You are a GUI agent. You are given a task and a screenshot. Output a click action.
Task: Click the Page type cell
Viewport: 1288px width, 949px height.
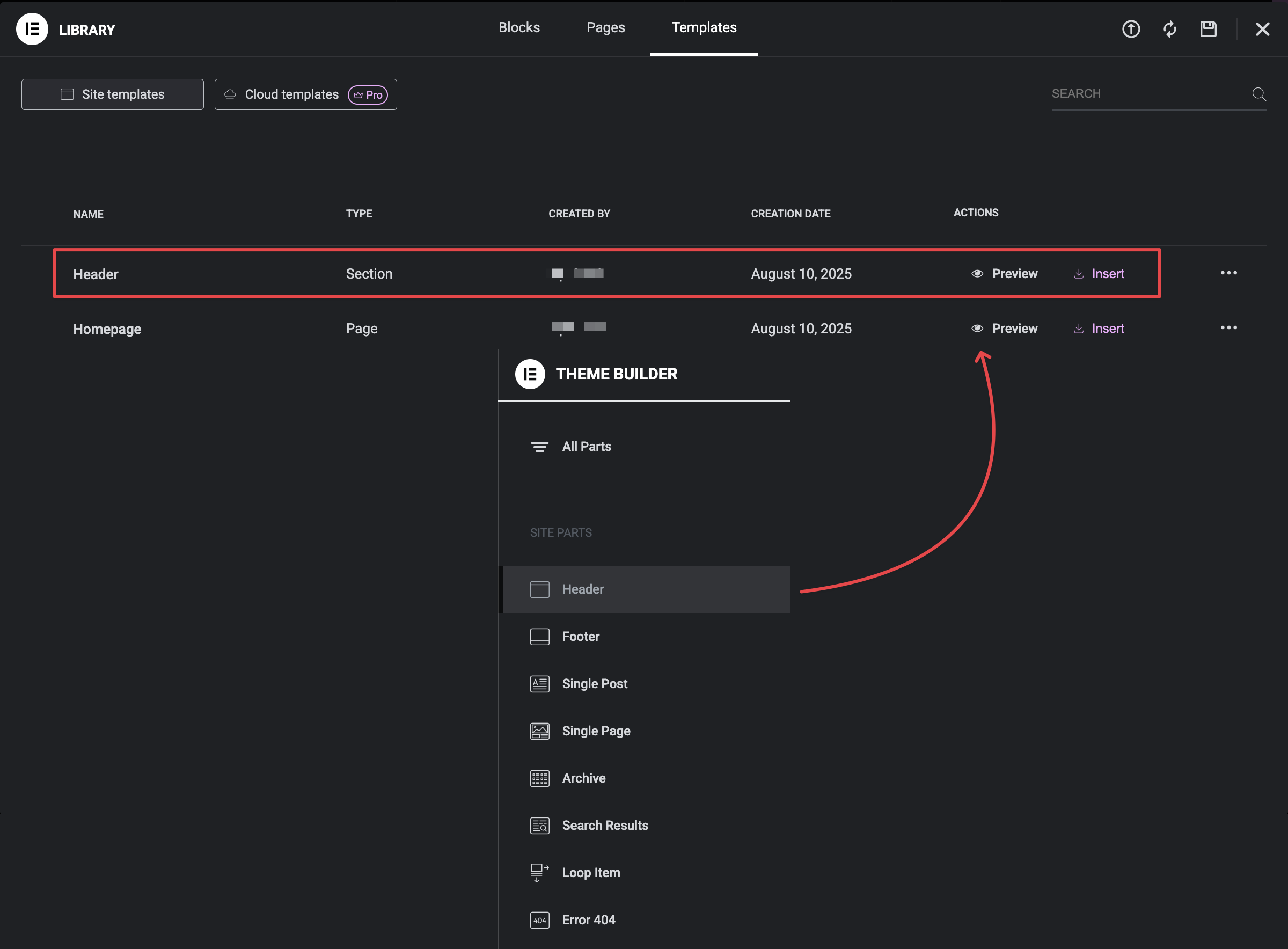pyautogui.click(x=361, y=328)
